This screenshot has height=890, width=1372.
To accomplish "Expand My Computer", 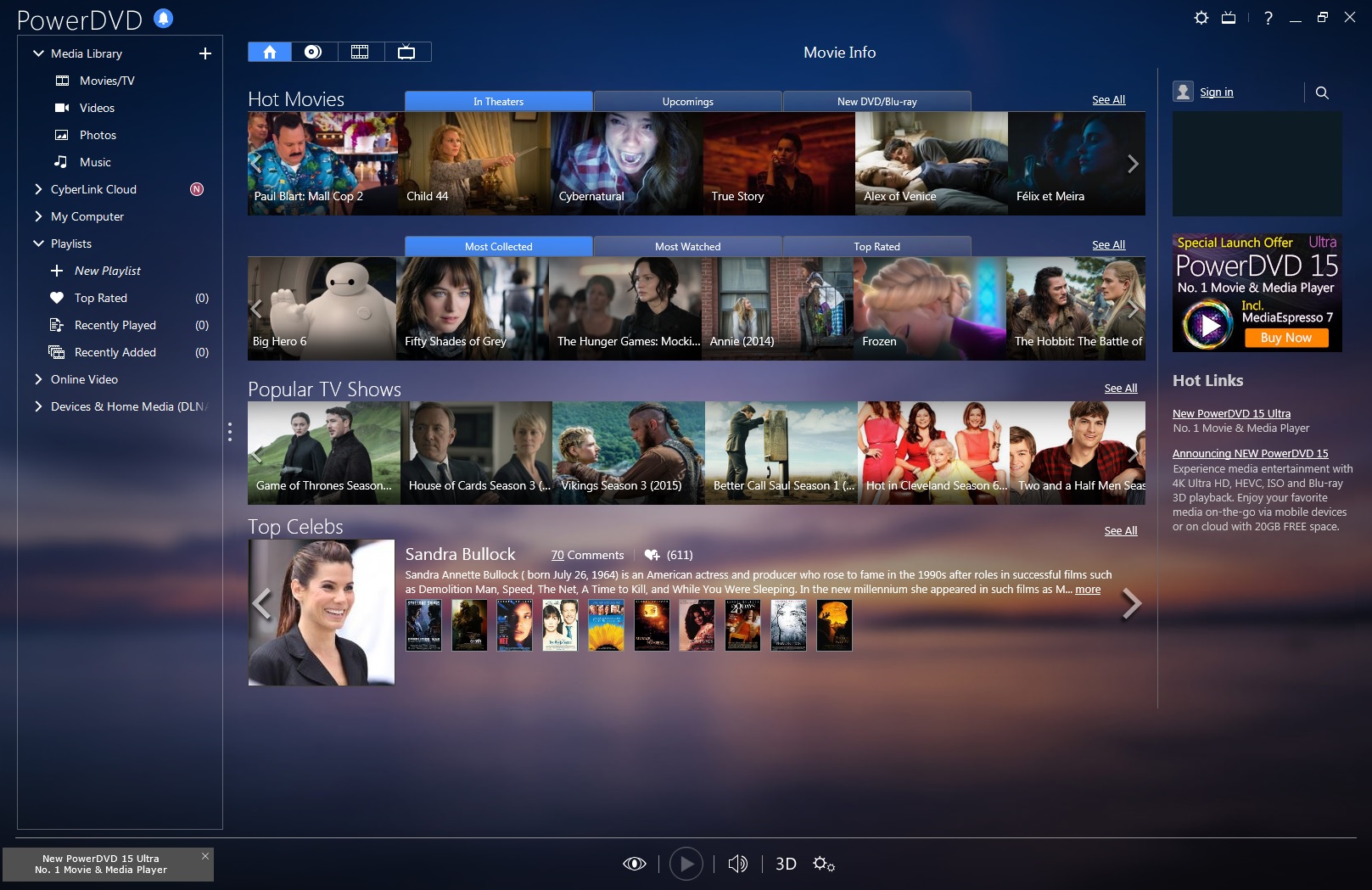I will point(38,216).
